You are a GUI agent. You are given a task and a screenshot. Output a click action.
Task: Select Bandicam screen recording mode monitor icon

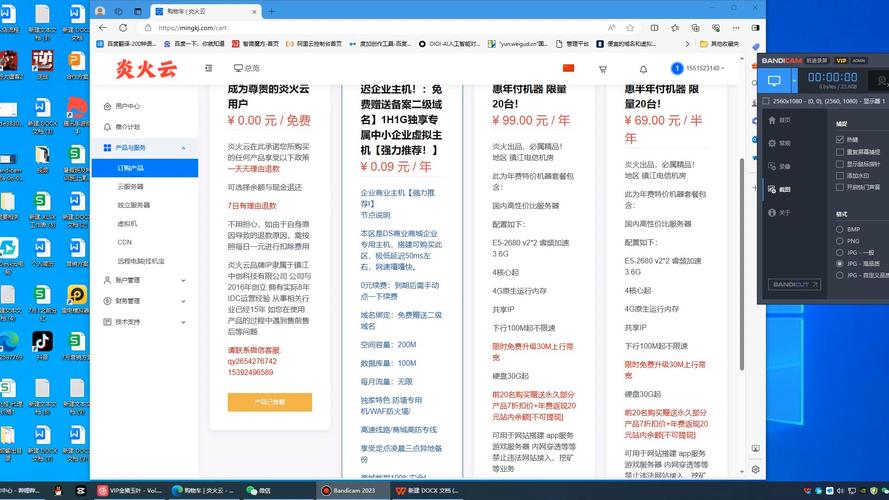tap(774, 81)
